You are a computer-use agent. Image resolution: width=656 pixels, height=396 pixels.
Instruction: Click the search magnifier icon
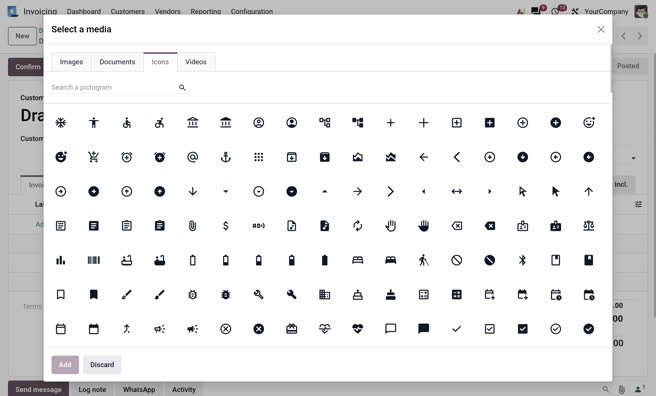coord(182,87)
